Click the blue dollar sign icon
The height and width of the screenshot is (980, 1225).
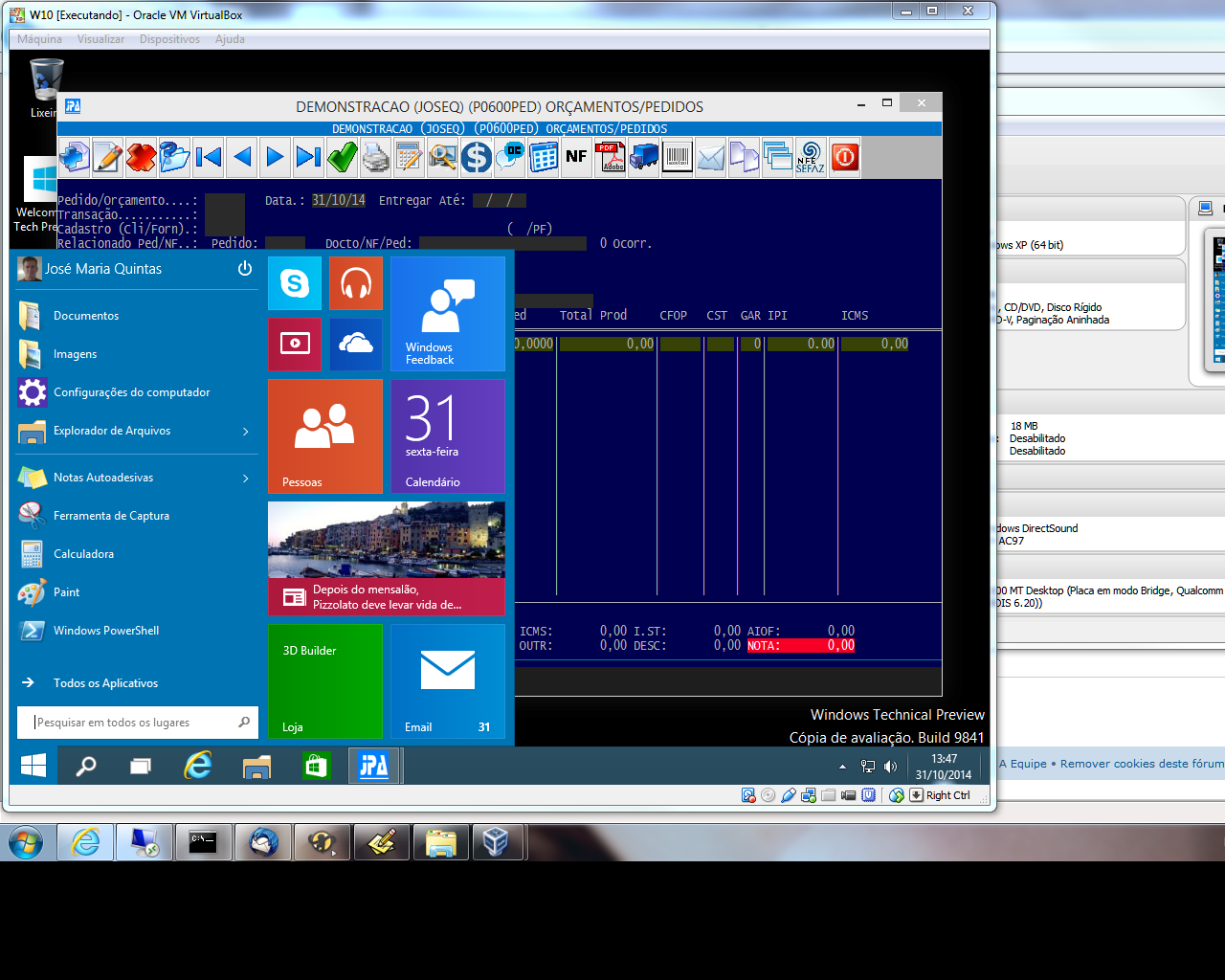476,157
